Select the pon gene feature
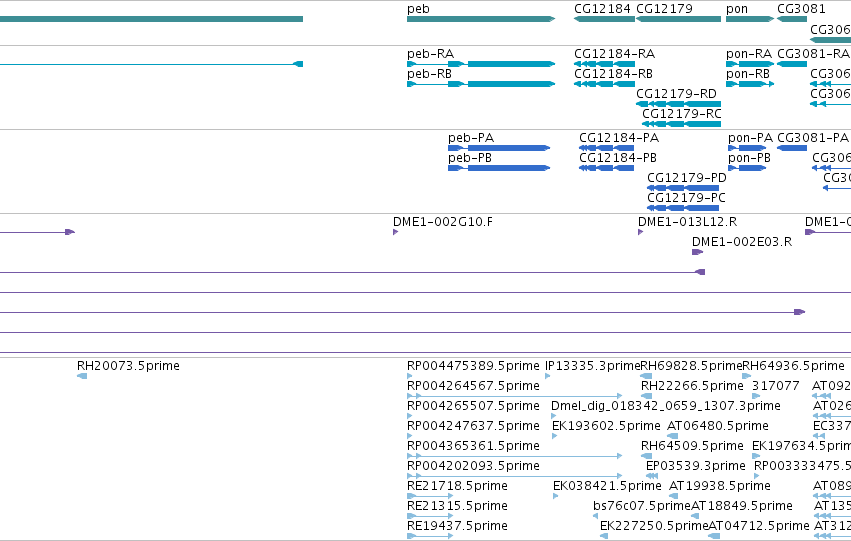851x541 pixels. 750,19
